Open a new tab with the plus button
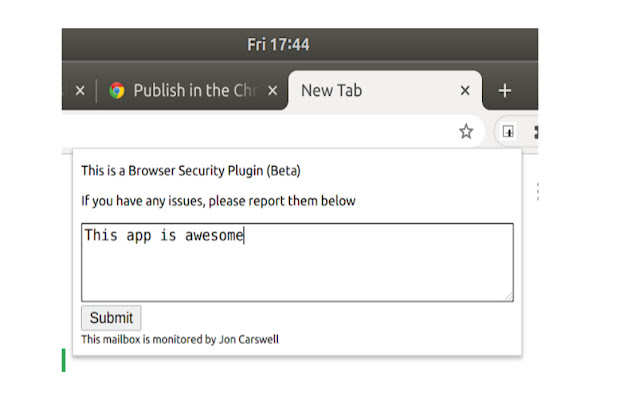 (x=505, y=90)
